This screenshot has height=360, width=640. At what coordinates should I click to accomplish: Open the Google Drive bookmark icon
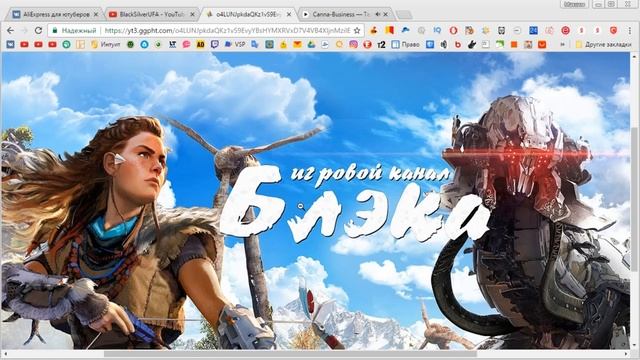coord(311,44)
